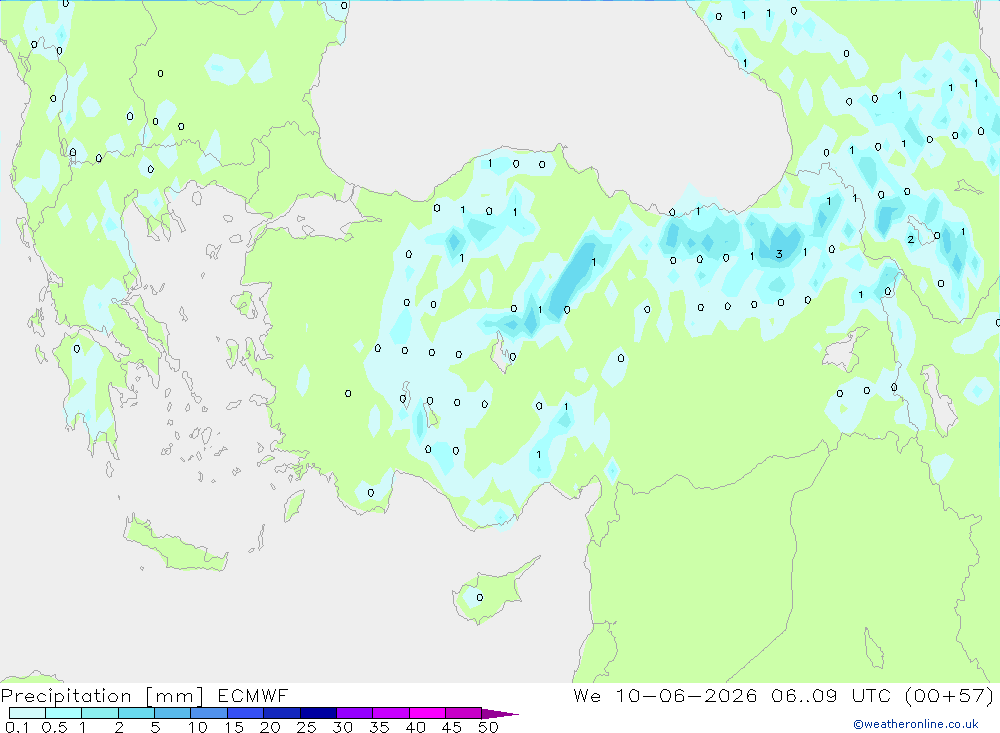Select the violet 30–35 mm legend swatch
The width and height of the screenshot is (1000, 733).
tap(354, 713)
